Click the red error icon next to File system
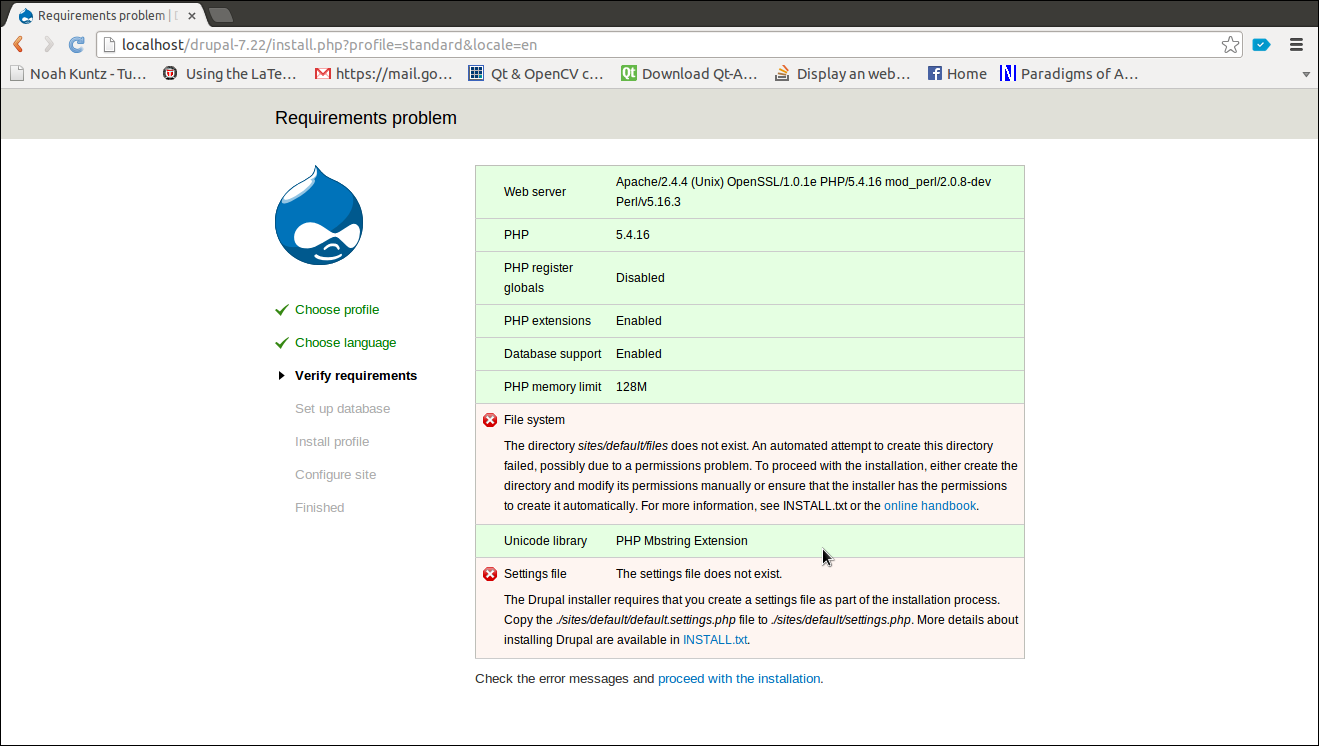Viewport: 1319px width, 746px height. pyautogui.click(x=490, y=420)
